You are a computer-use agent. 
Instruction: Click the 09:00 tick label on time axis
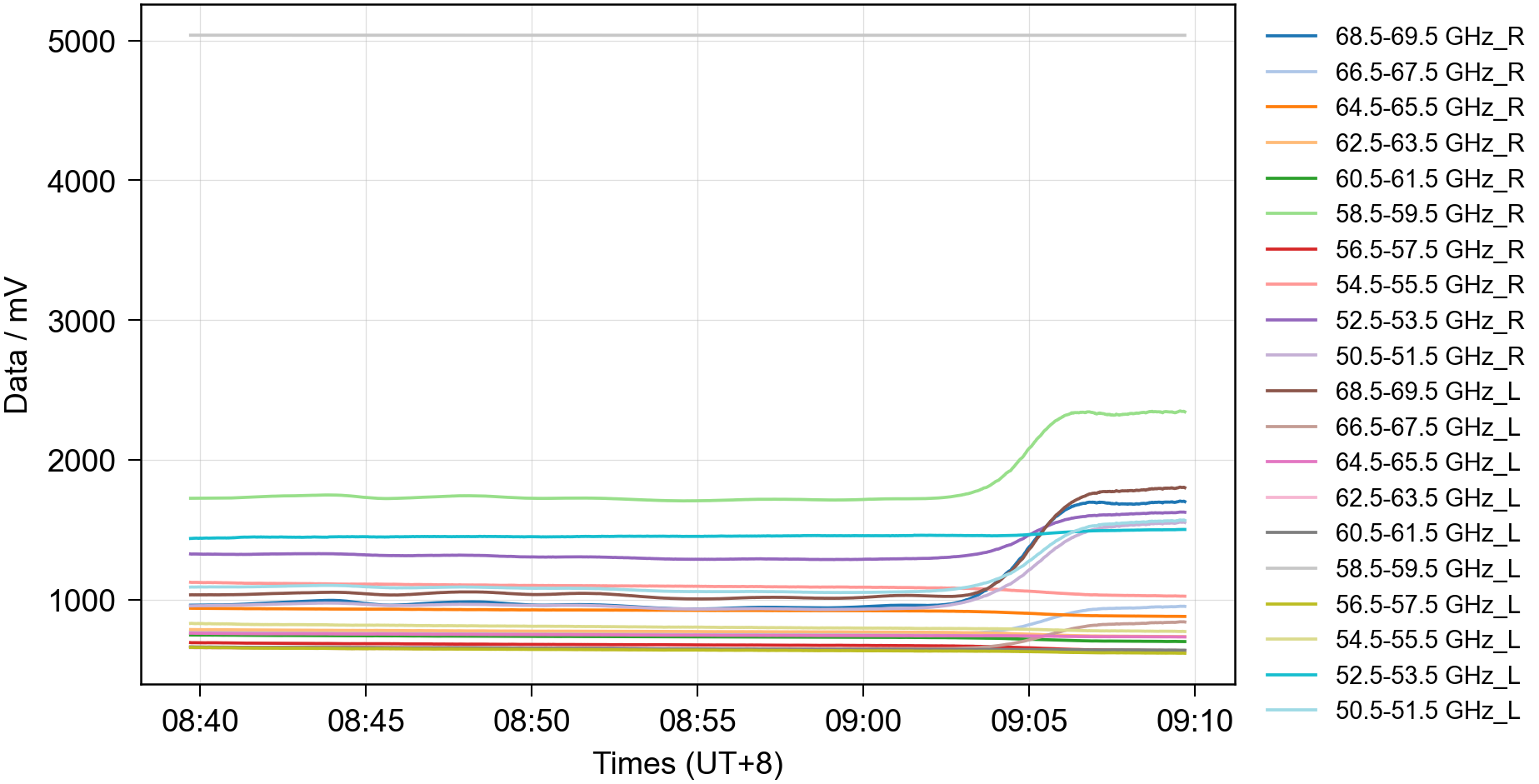[x=862, y=721]
